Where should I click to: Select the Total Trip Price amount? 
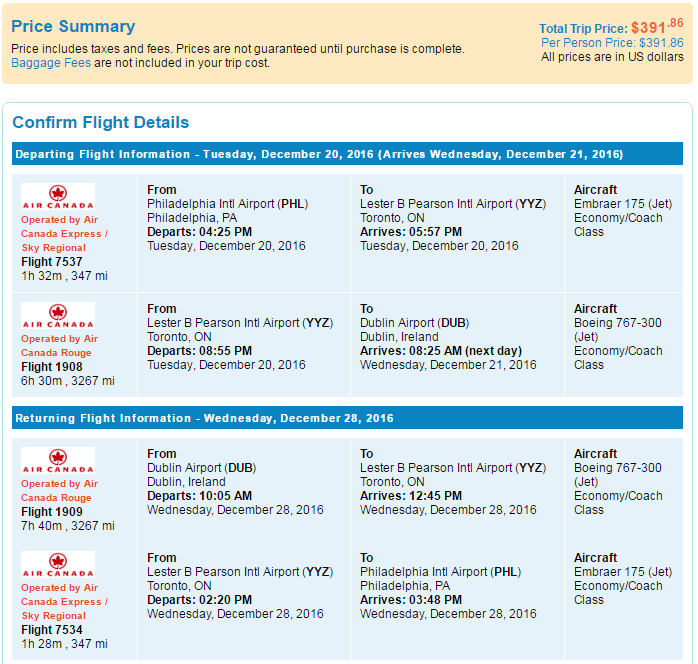point(657,27)
